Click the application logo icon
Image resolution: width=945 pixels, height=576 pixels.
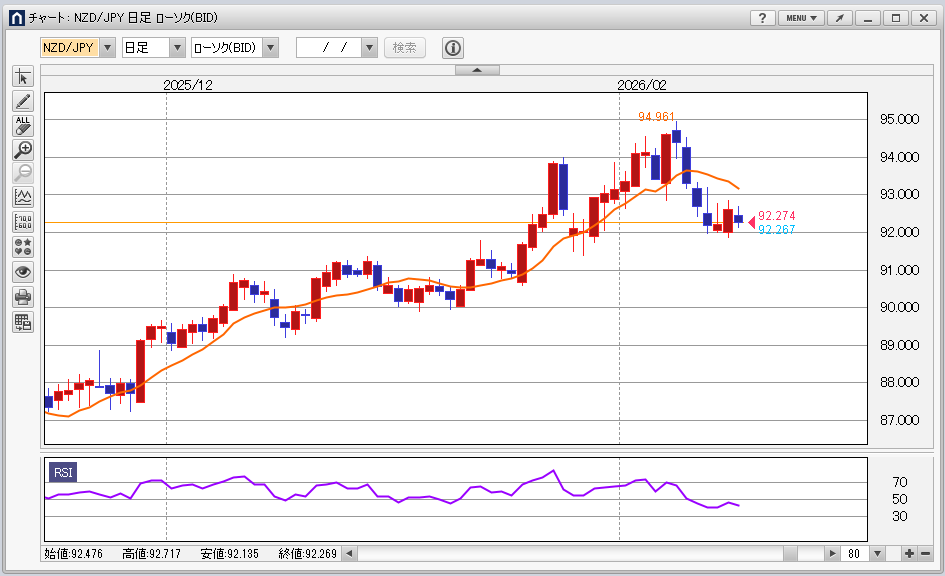tap(17, 18)
